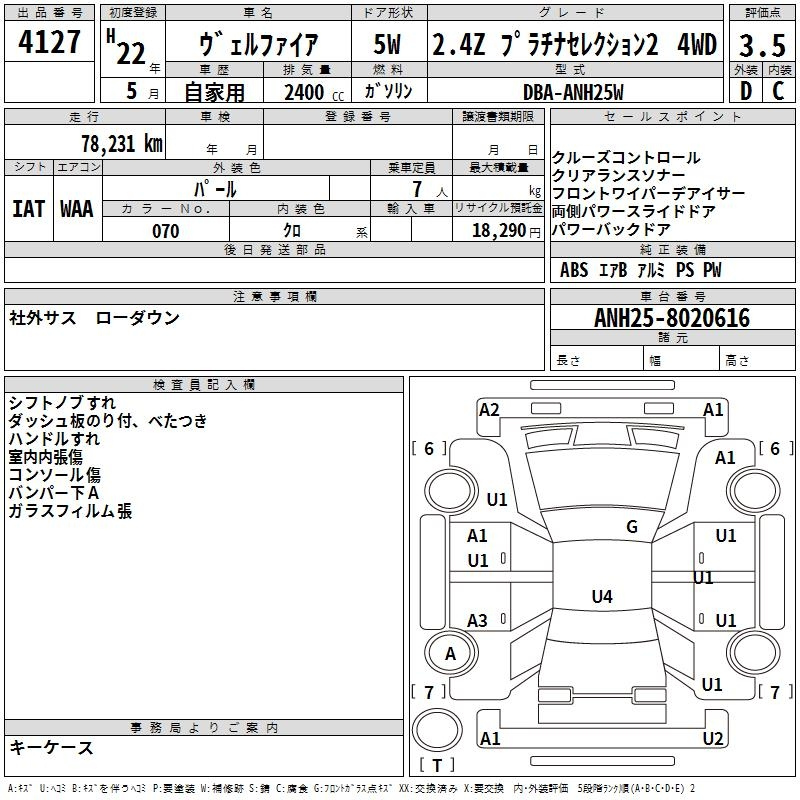The image size is (800, 800).
Task: Select sales point フロントワイパーデアイサー
Action: 648,193
